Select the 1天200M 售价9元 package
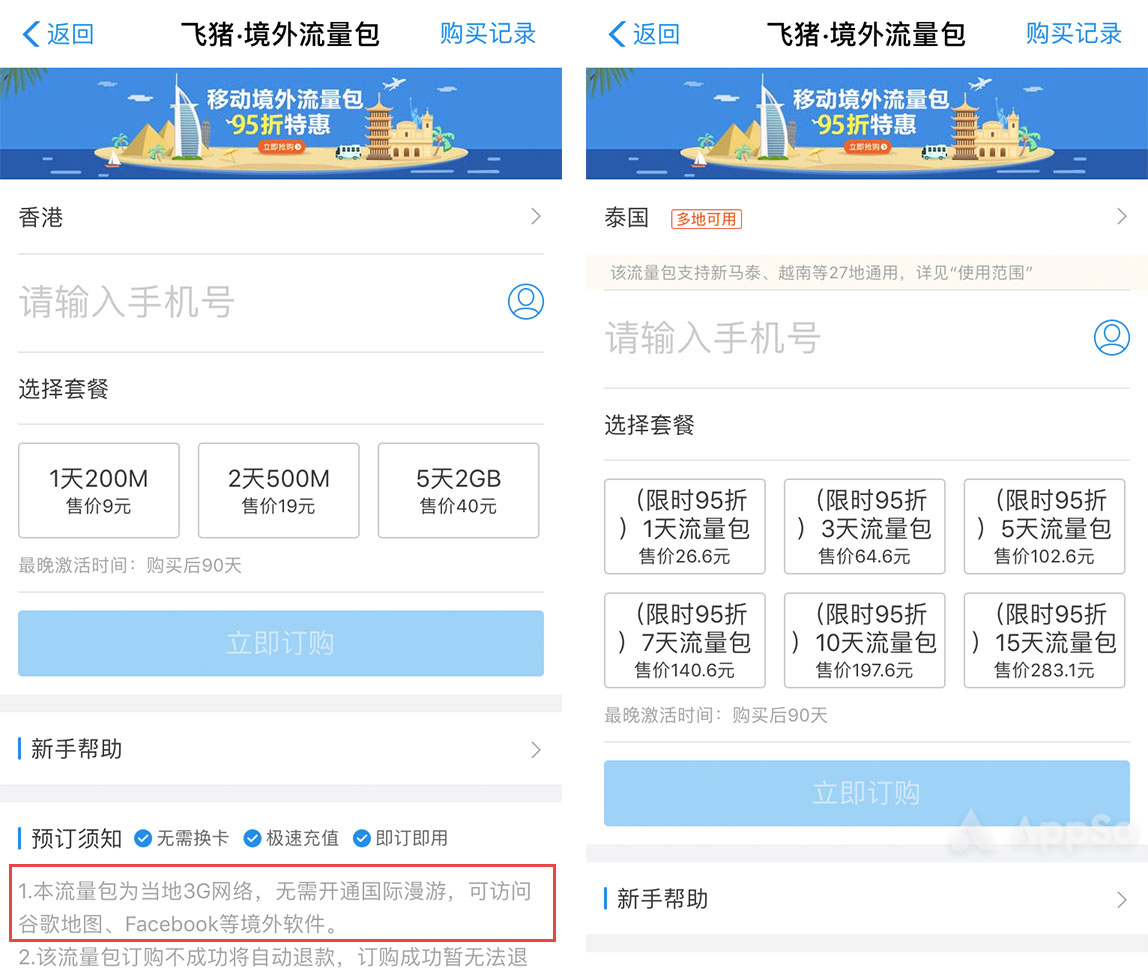Image resolution: width=1148 pixels, height=971 pixels. point(97,490)
